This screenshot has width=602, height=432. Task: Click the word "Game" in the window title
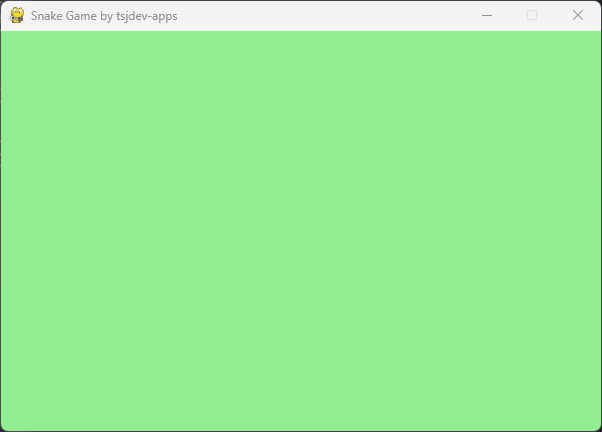[x=82, y=16]
